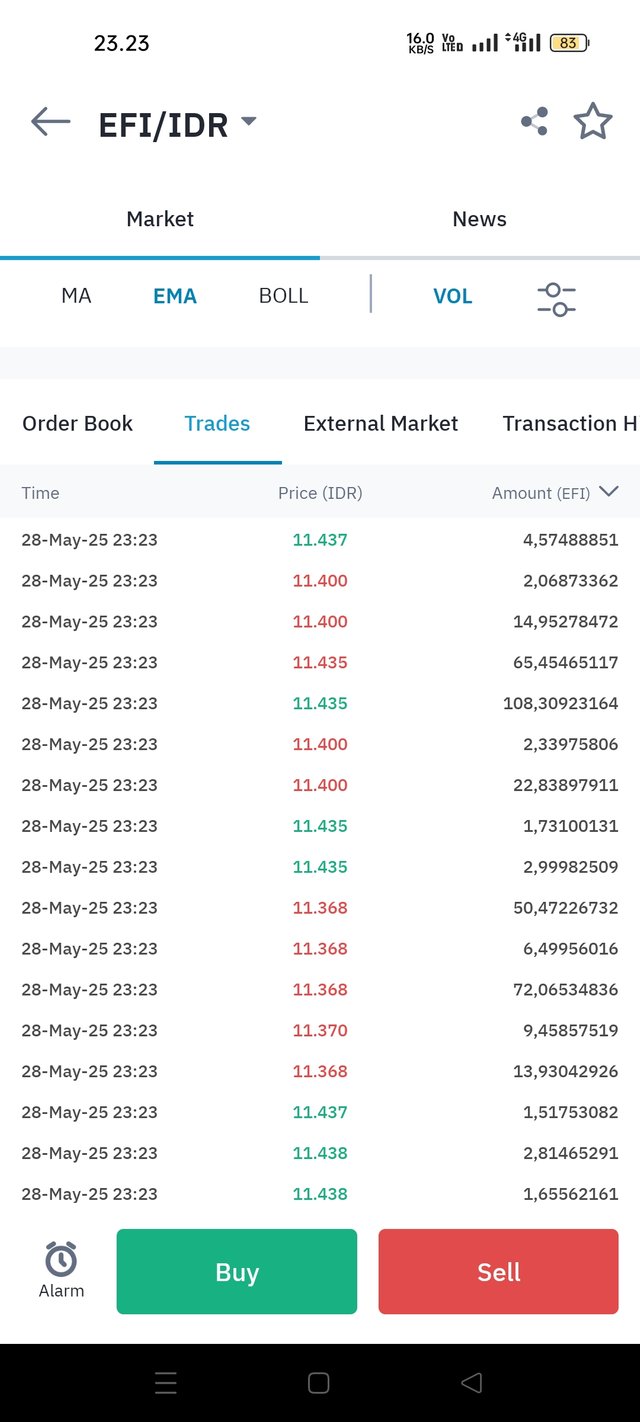The height and width of the screenshot is (1422, 640).
Task: Toggle the VOL indicator
Action: click(x=452, y=296)
